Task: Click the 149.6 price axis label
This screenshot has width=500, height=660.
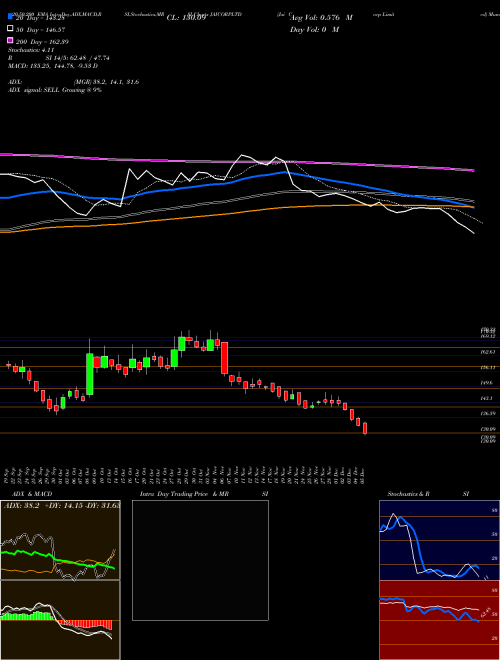Action: (487, 383)
